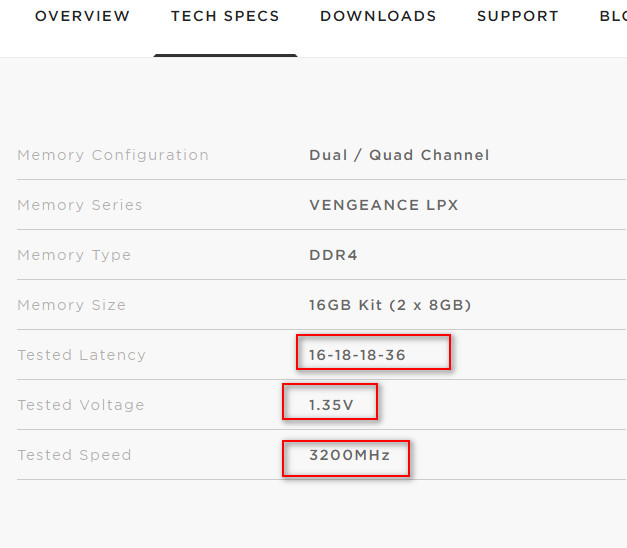Click the Memory Size label

pos(72,305)
